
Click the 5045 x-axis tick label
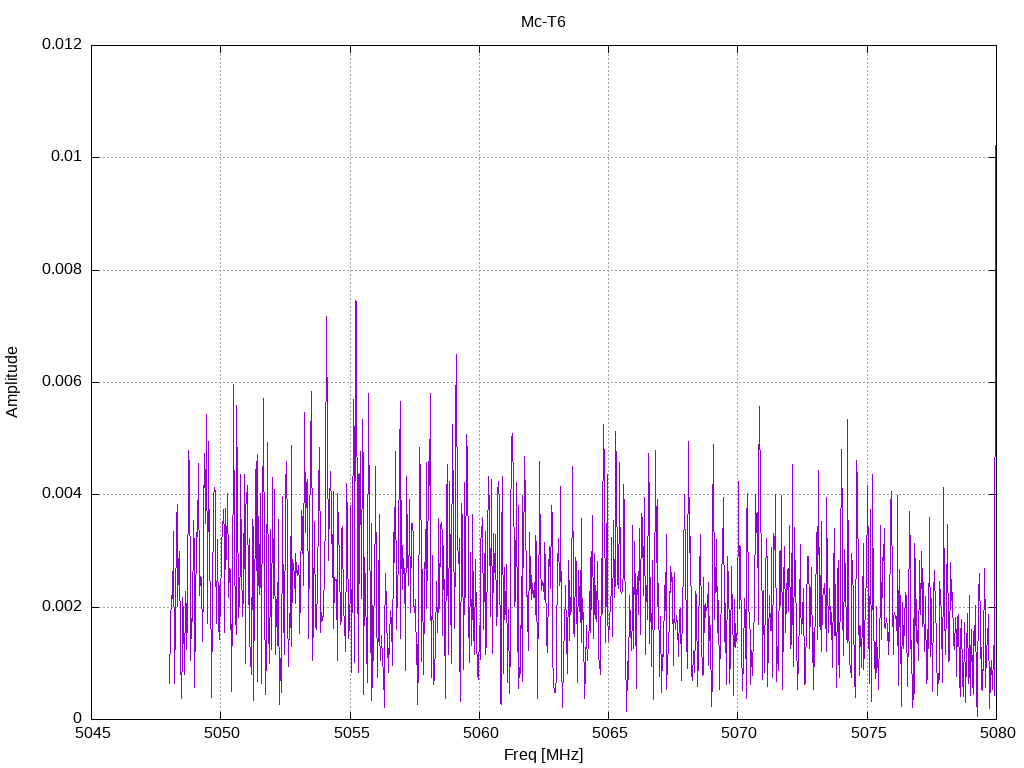93,733
